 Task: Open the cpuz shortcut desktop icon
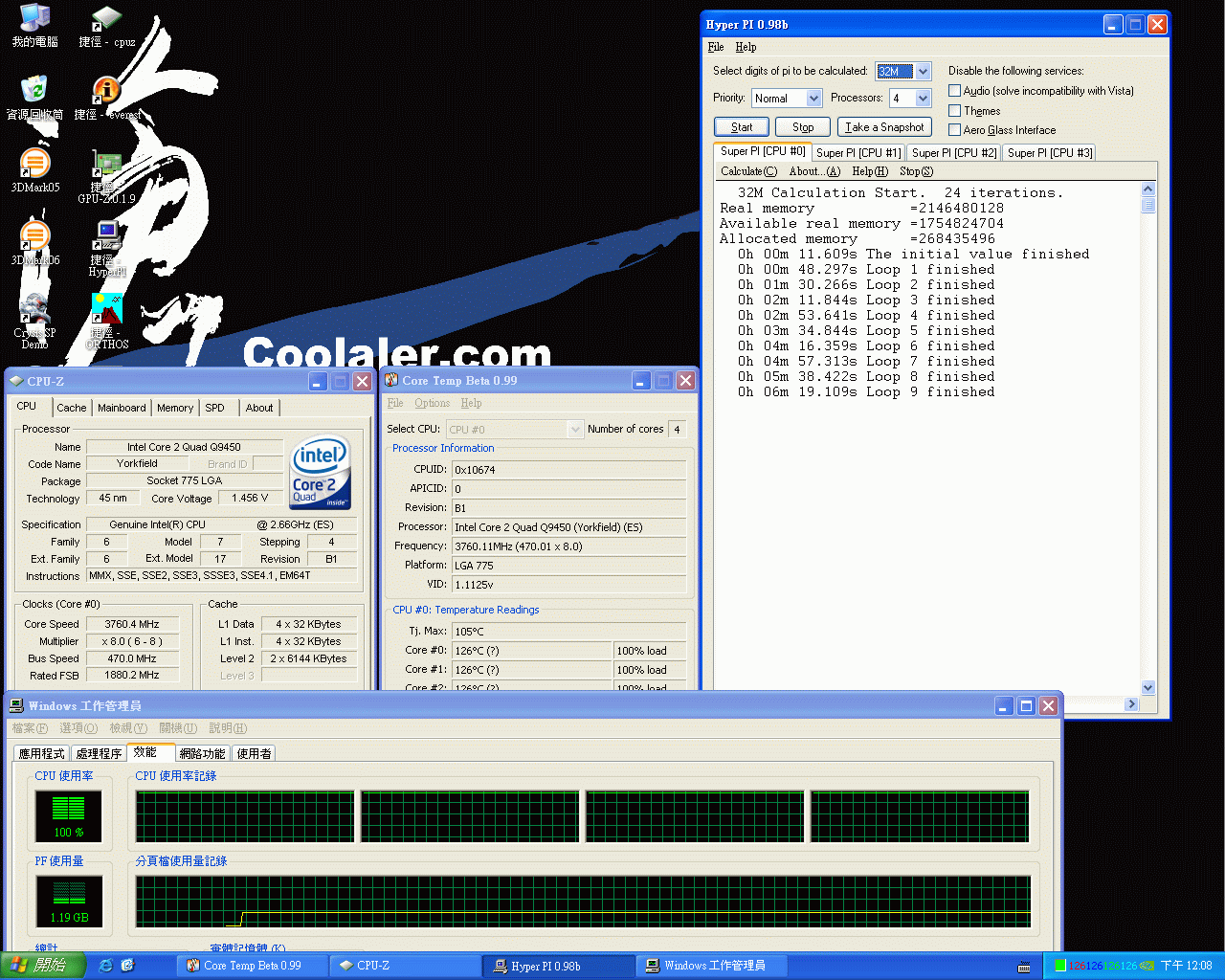point(106,26)
